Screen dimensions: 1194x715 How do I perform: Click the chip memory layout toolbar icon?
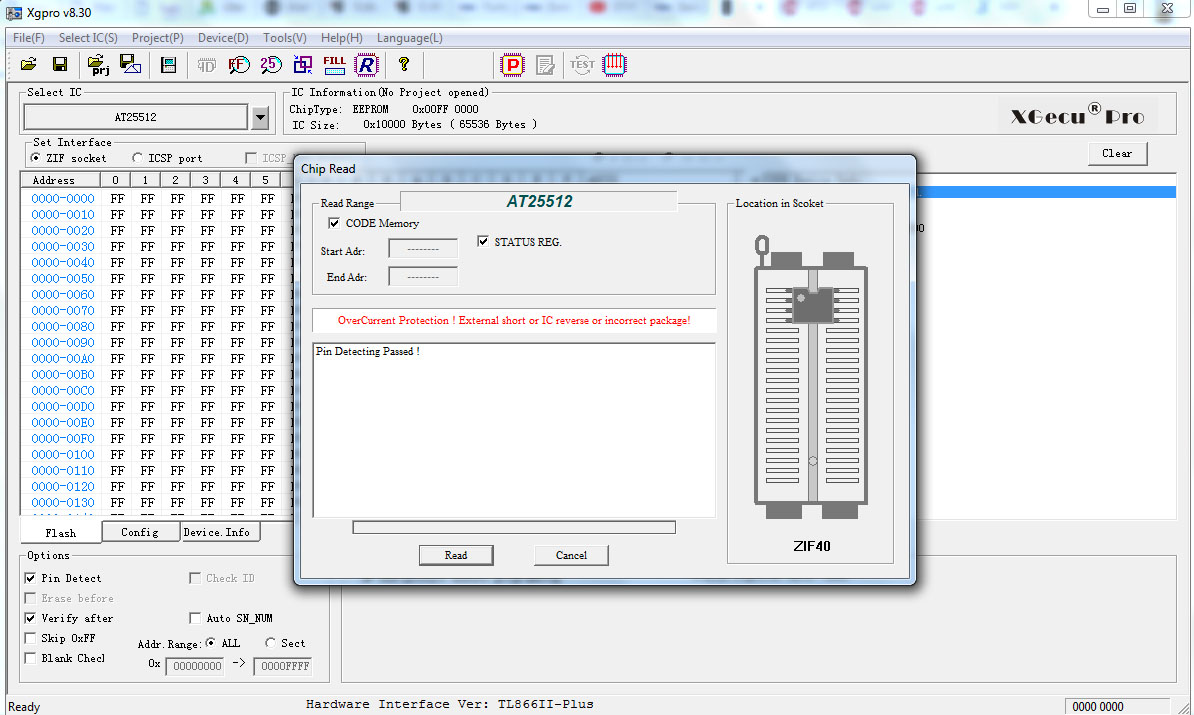click(x=168, y=65)
